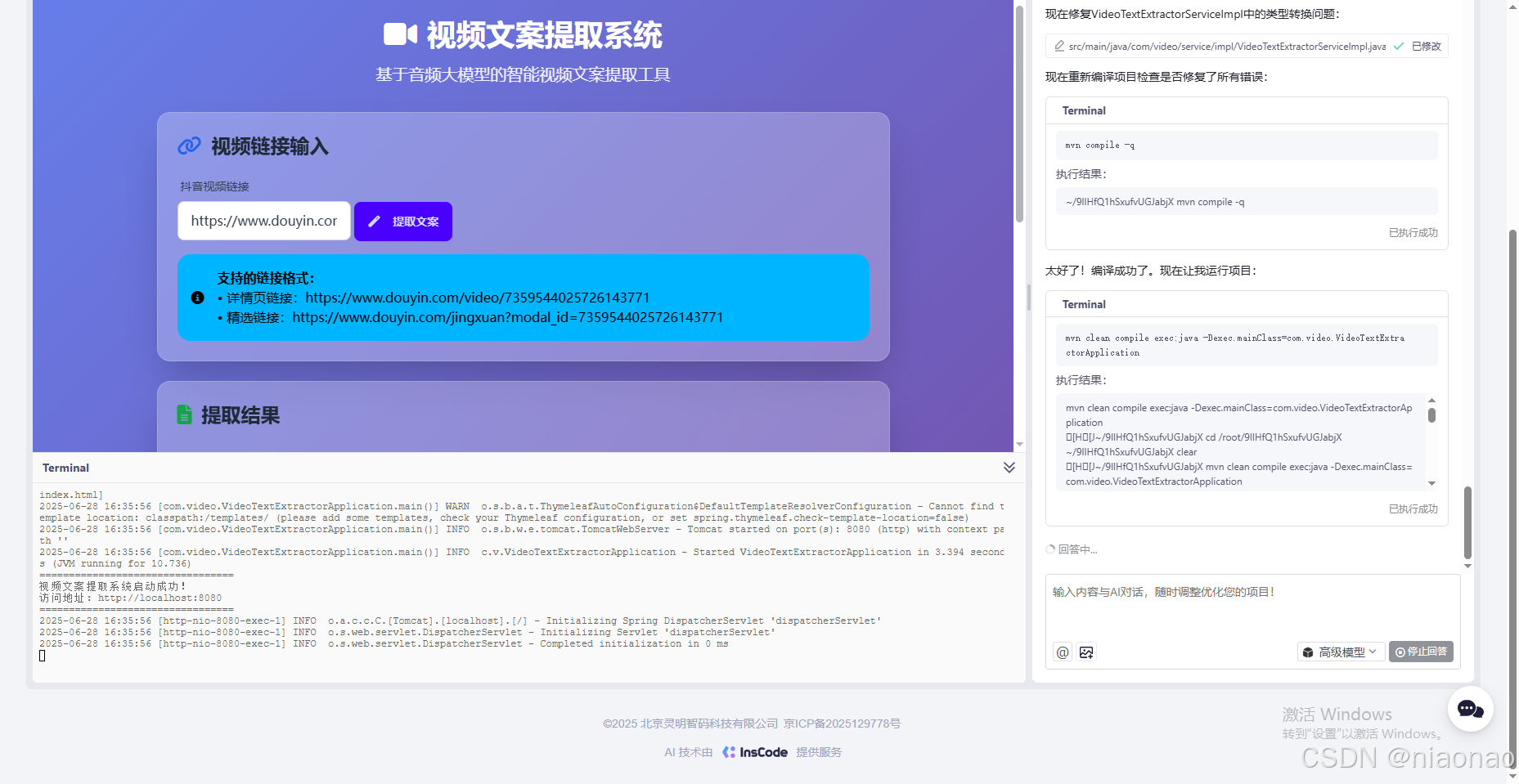Click the 停止回答 stop answering button
The image size is (1519, 784).
[x=1421, y=652]
